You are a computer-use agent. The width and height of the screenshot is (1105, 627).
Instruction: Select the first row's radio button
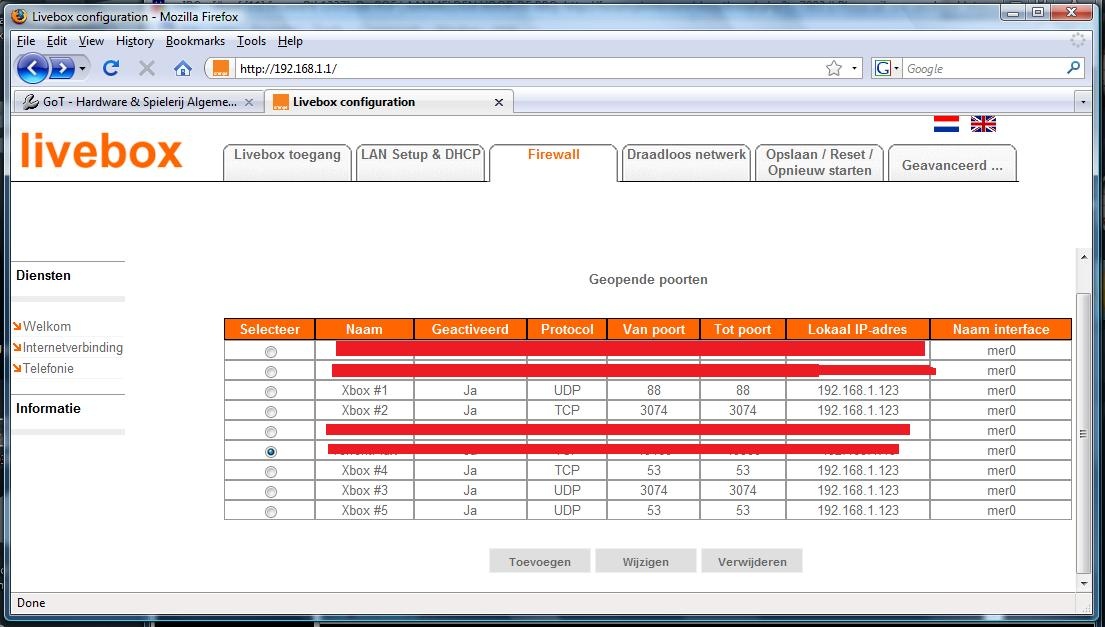point(271,352)
